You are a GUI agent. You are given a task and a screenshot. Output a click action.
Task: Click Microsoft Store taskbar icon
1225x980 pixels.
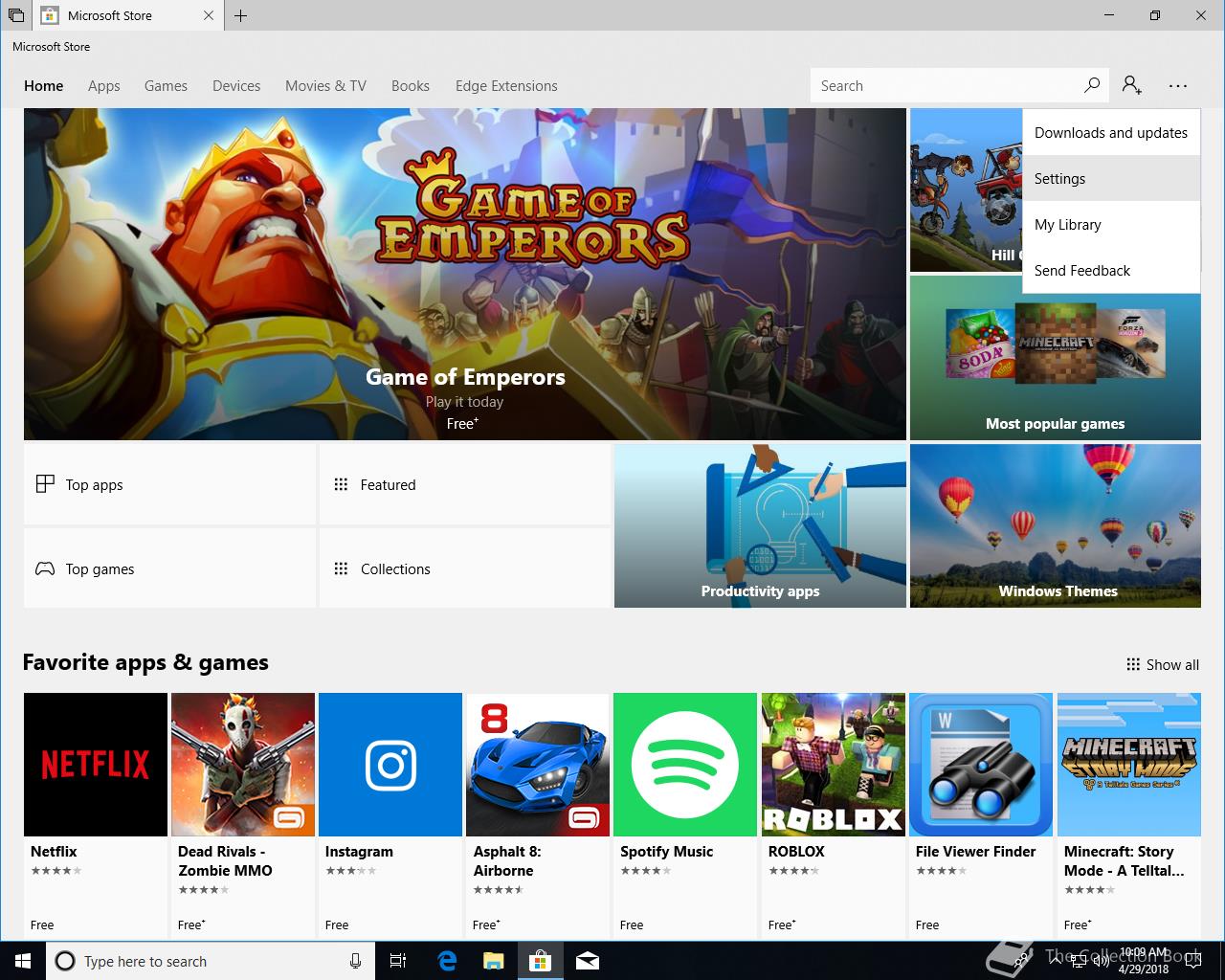pos(540,961)
